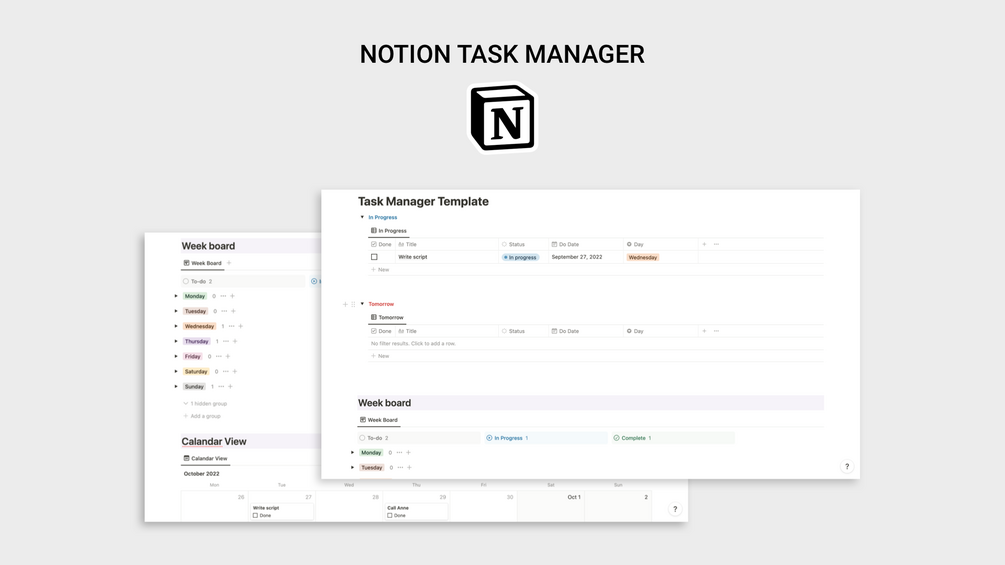
Task: Click New row in Tomorrow table
Action: point(380,356)
